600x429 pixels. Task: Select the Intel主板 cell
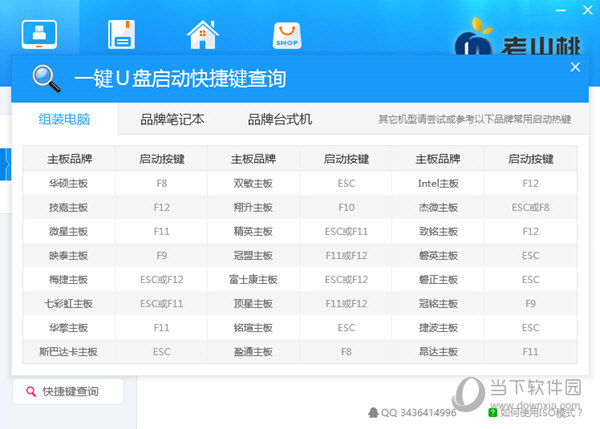tap(438, 183)
